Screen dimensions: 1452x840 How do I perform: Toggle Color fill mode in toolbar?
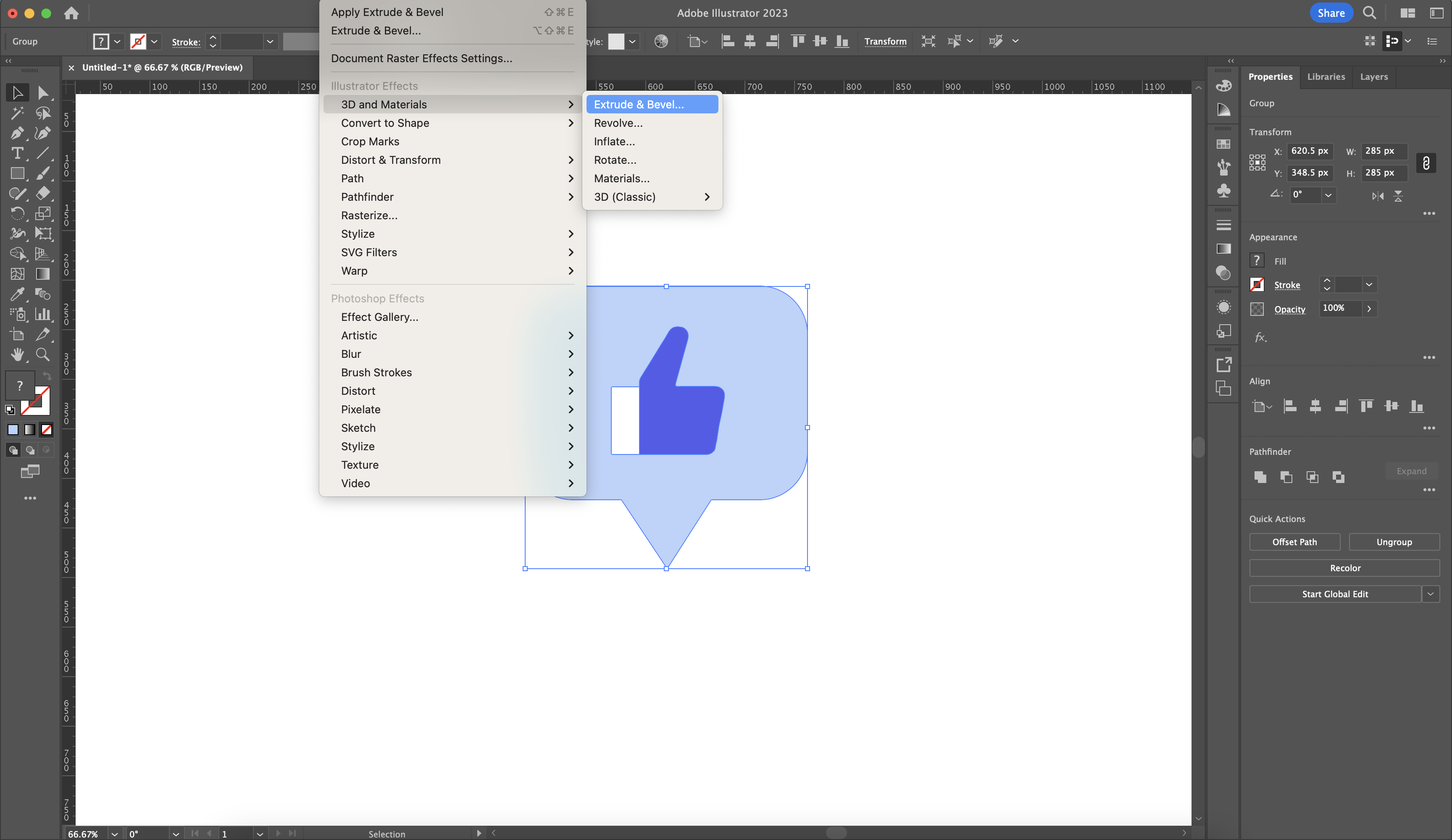point(13,430)
